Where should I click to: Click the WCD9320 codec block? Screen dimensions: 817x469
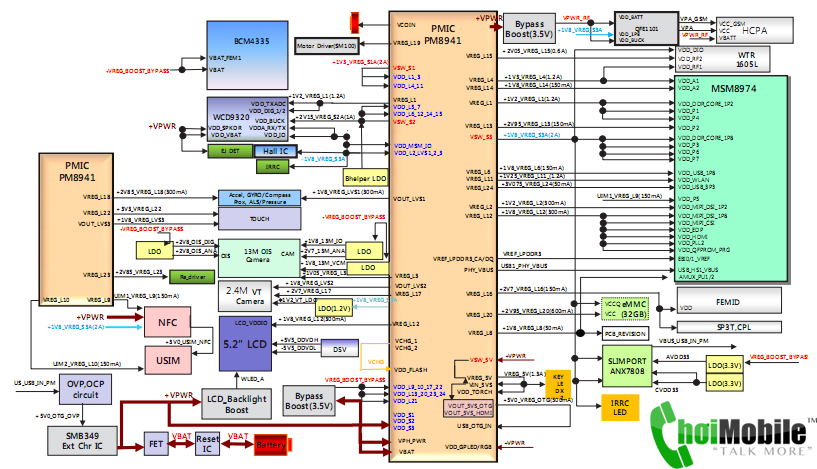[x=247, y=119]
